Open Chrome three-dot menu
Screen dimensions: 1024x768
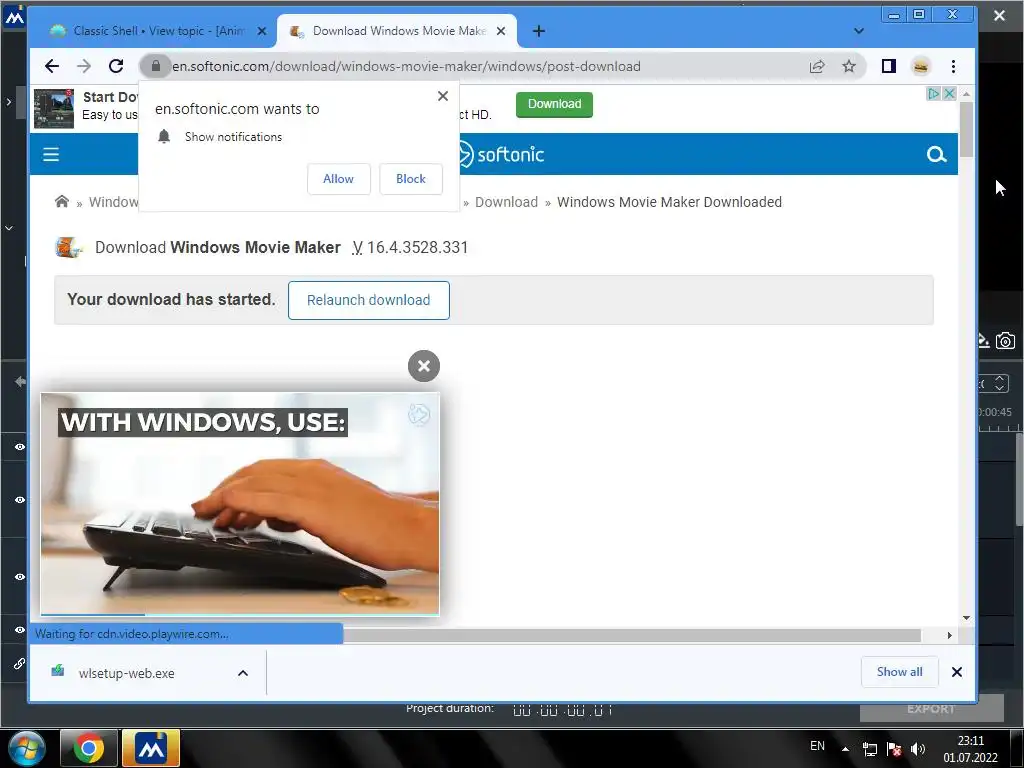point(953,66)
